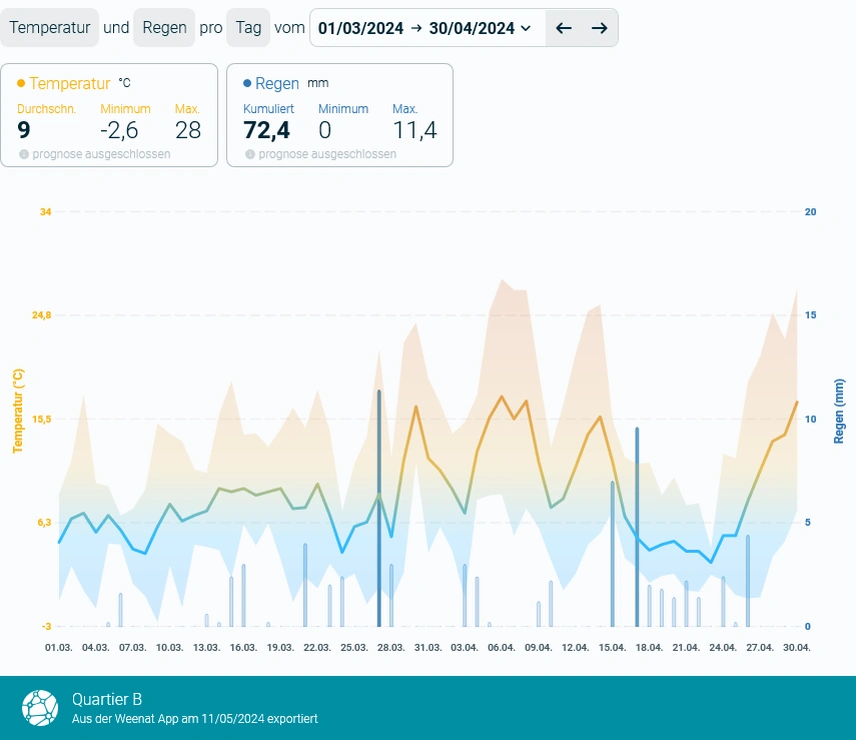
Task: Open the Tag aggregation selector
Action: point(248,27)
